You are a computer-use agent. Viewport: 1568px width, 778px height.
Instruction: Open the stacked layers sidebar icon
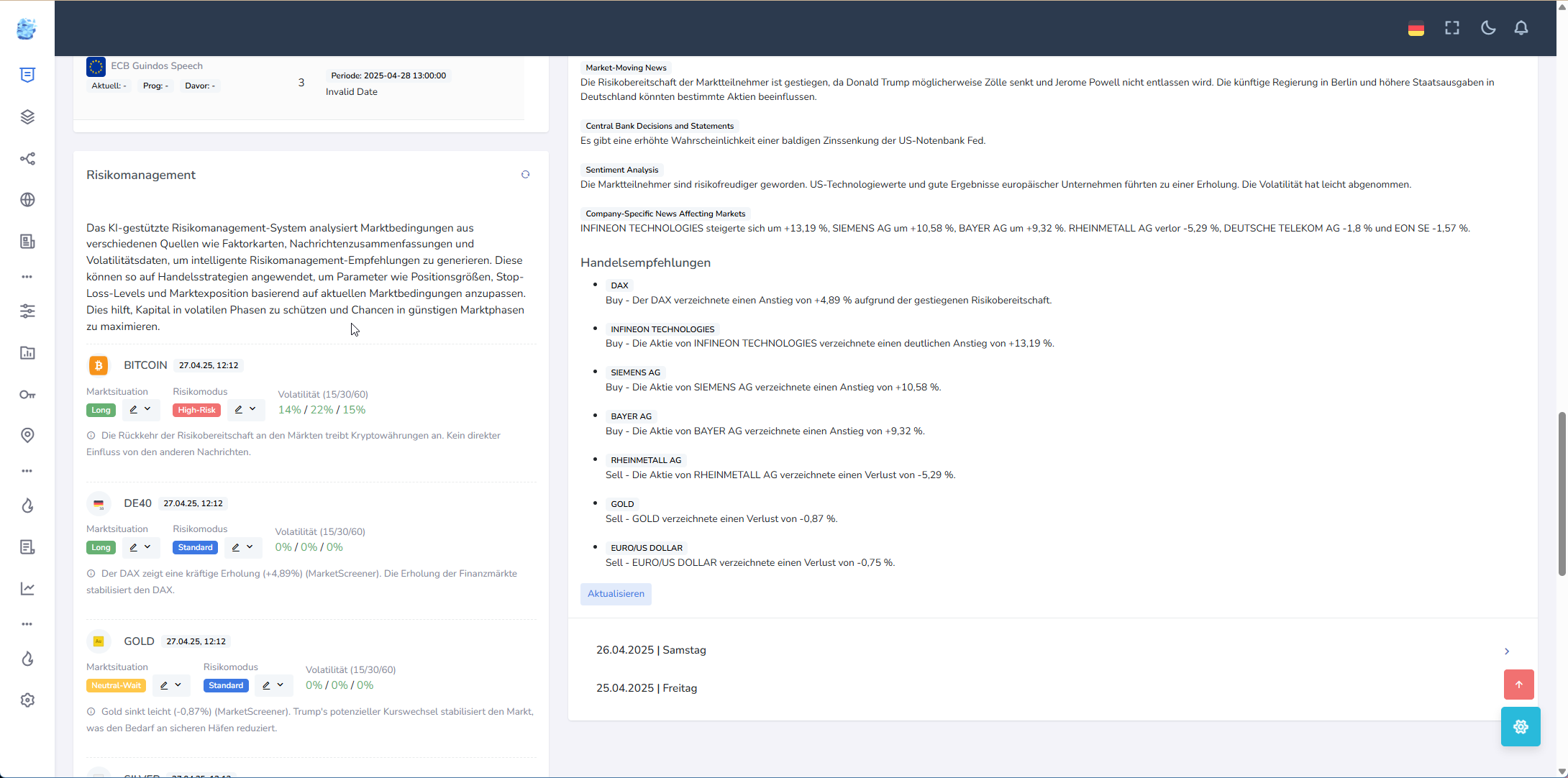[27, 116]
